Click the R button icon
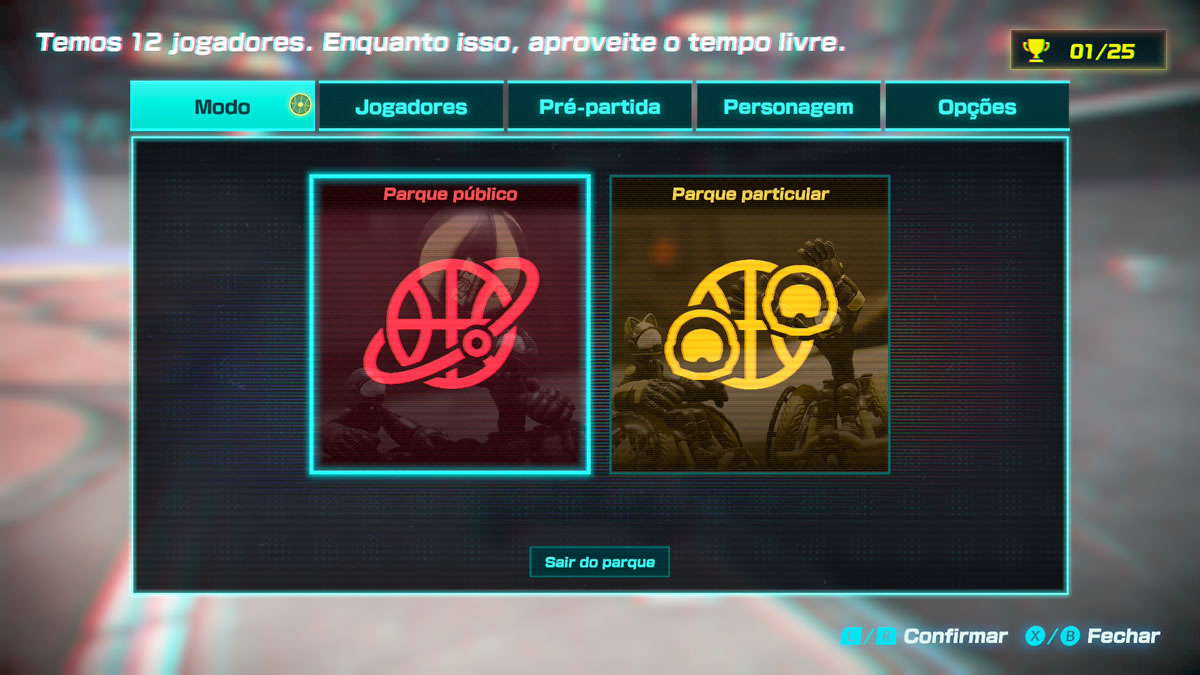This screenshot has height=675, width=1200. [886, 636]
